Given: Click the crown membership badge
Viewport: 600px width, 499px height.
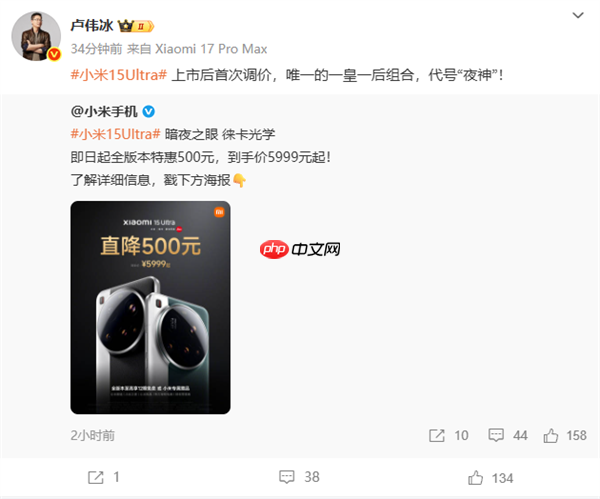Looking at the screenshot, I should pos(136,26).
